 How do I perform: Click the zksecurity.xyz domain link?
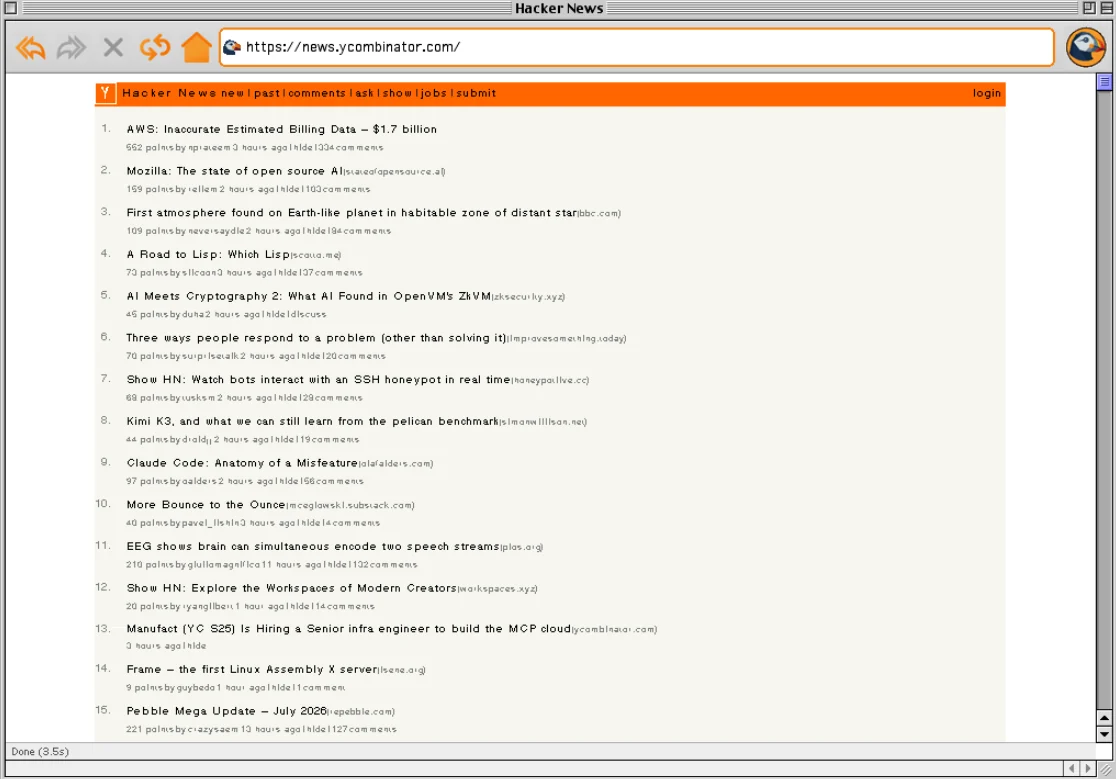click(529, 297)
